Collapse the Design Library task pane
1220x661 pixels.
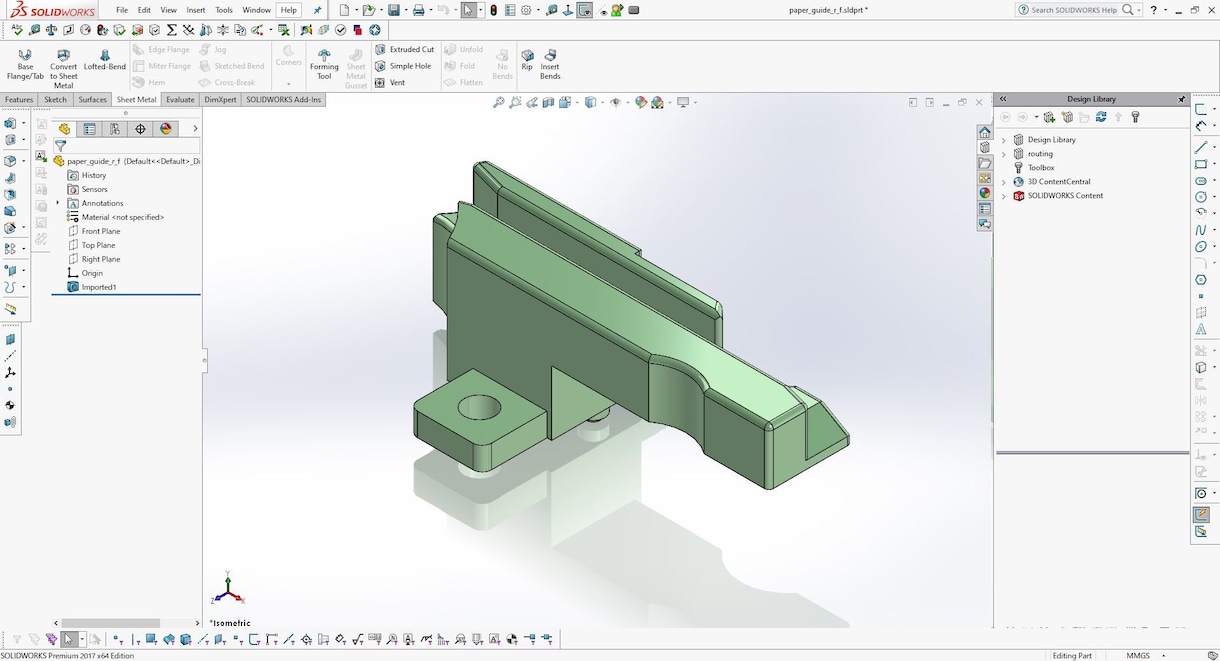point(1003,99)
